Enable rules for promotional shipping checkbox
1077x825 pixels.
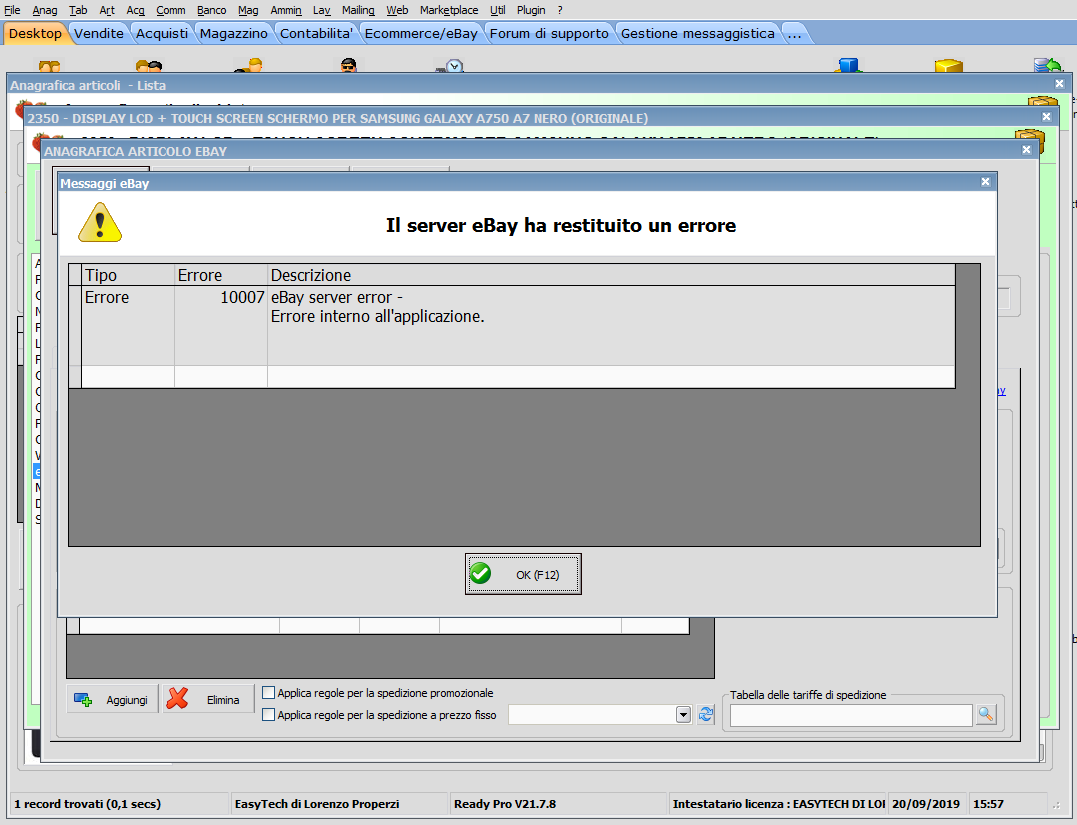point(269,692)
